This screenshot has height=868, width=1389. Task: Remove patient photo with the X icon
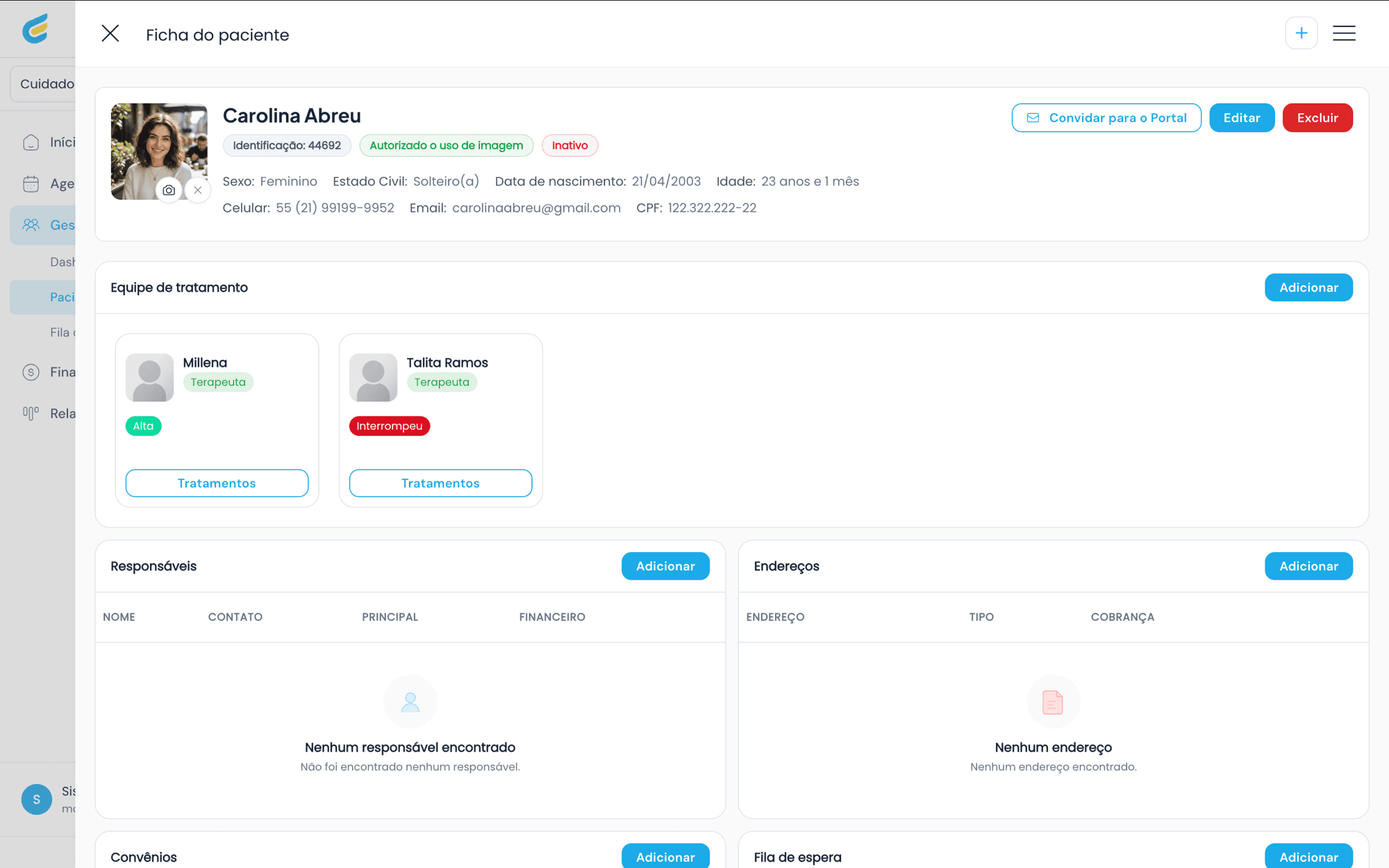[198, 190]
